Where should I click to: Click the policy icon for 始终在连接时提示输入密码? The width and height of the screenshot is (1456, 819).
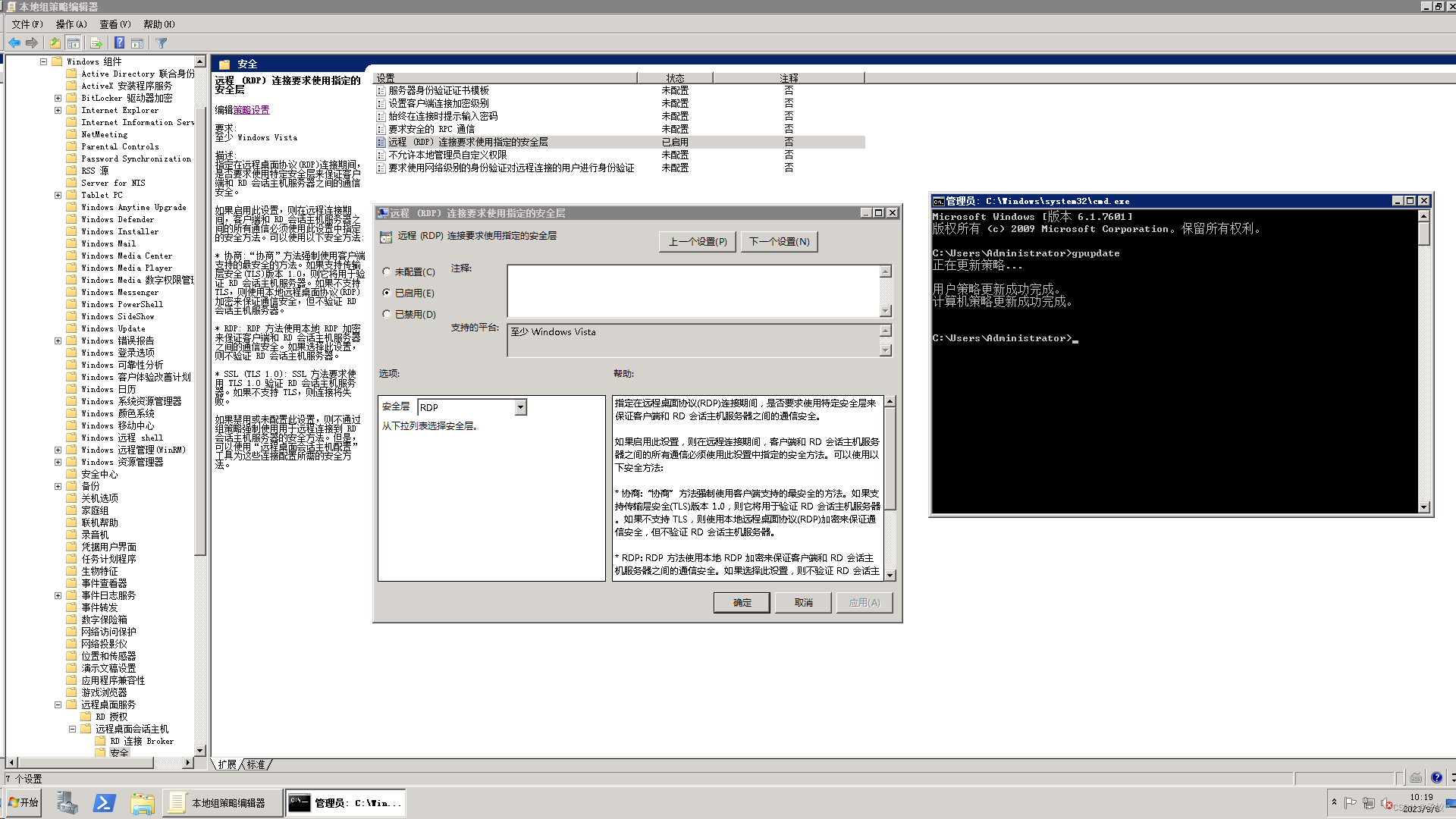pyautogui.click(x=381, y=116)
